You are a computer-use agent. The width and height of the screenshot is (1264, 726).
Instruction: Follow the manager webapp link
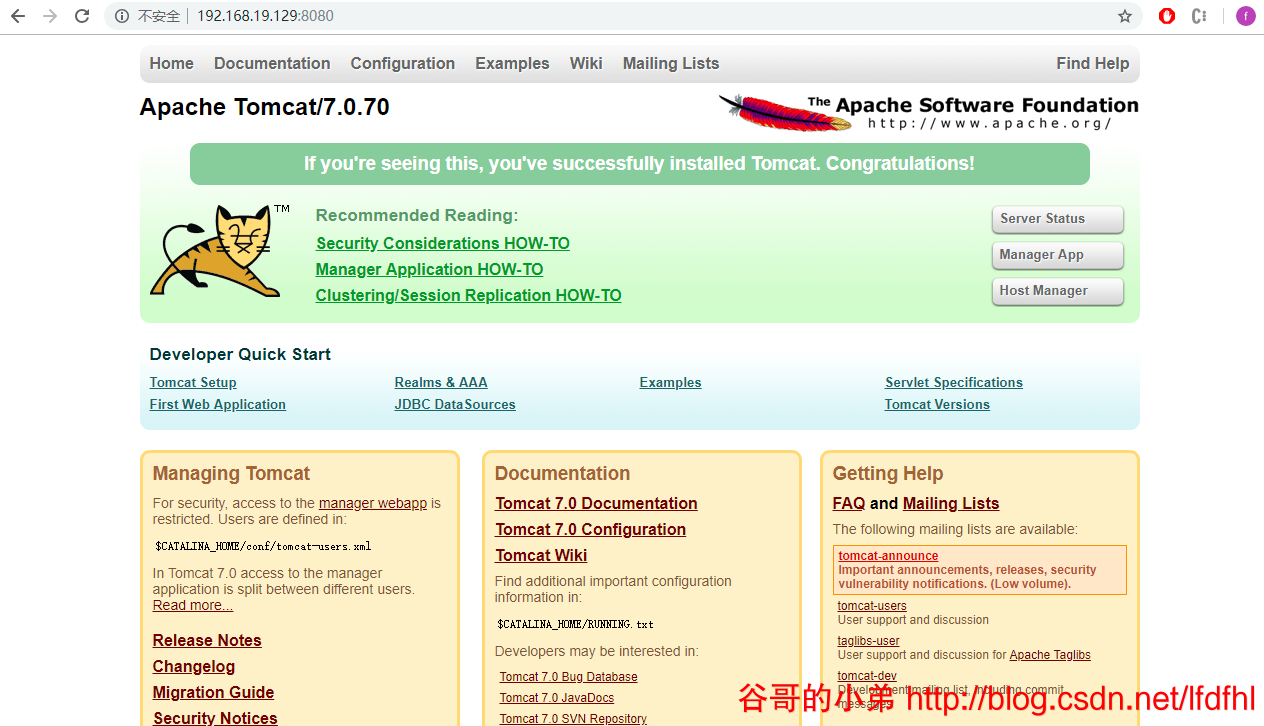click(x=373, y=503)
